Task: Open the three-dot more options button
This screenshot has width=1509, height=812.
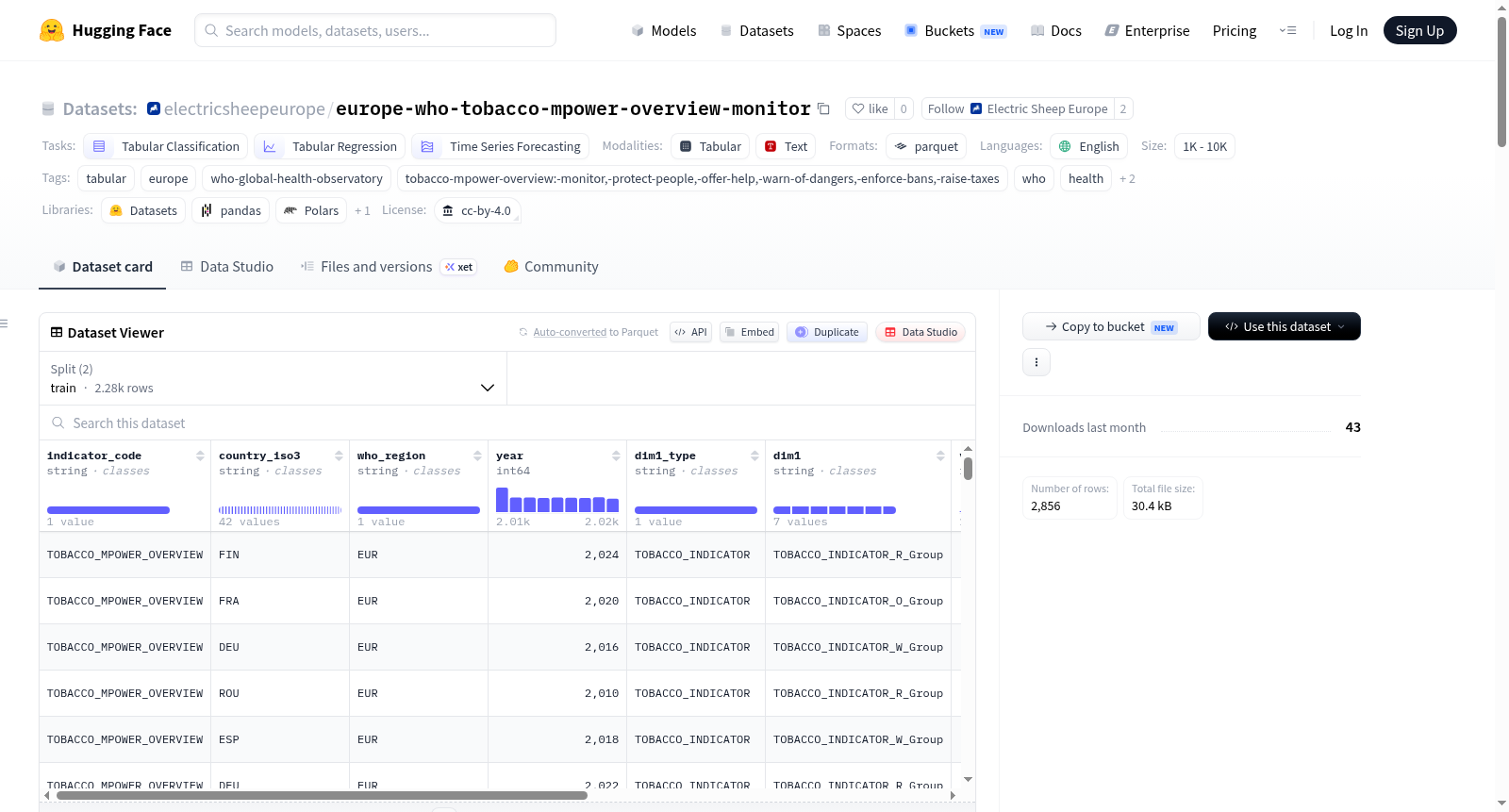Action: [x=1036, y=362]
